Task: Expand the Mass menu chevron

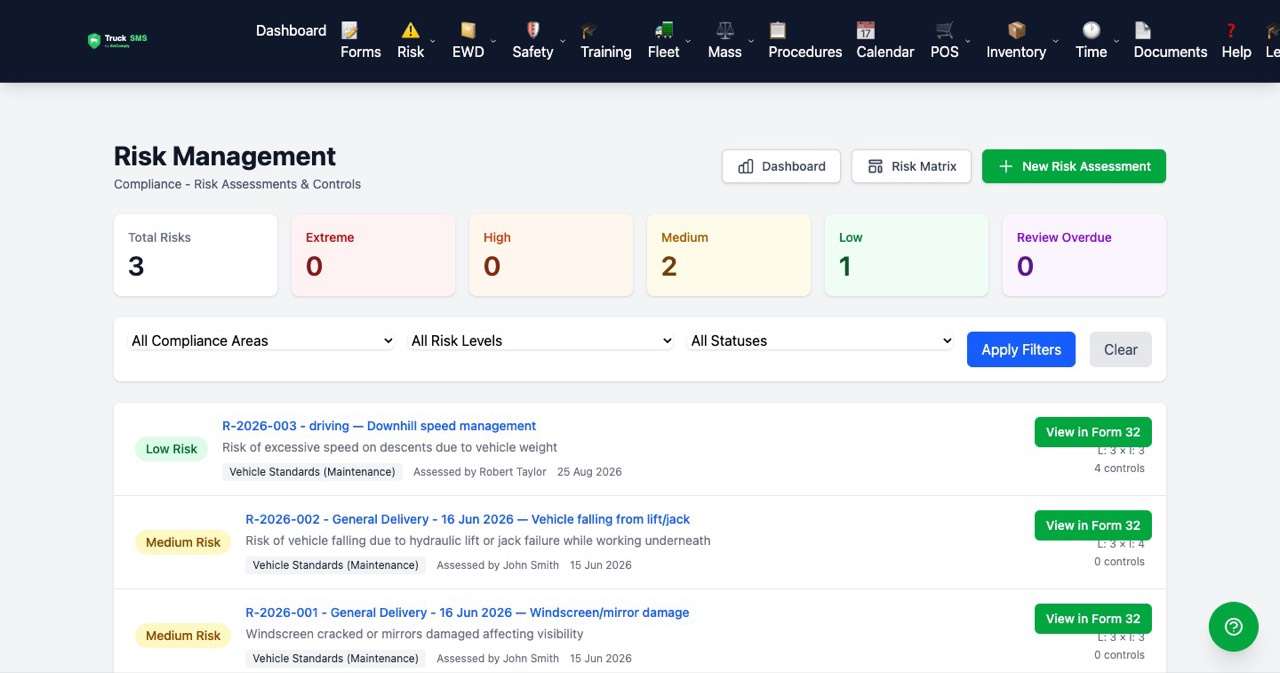Action: coord(751,41)
